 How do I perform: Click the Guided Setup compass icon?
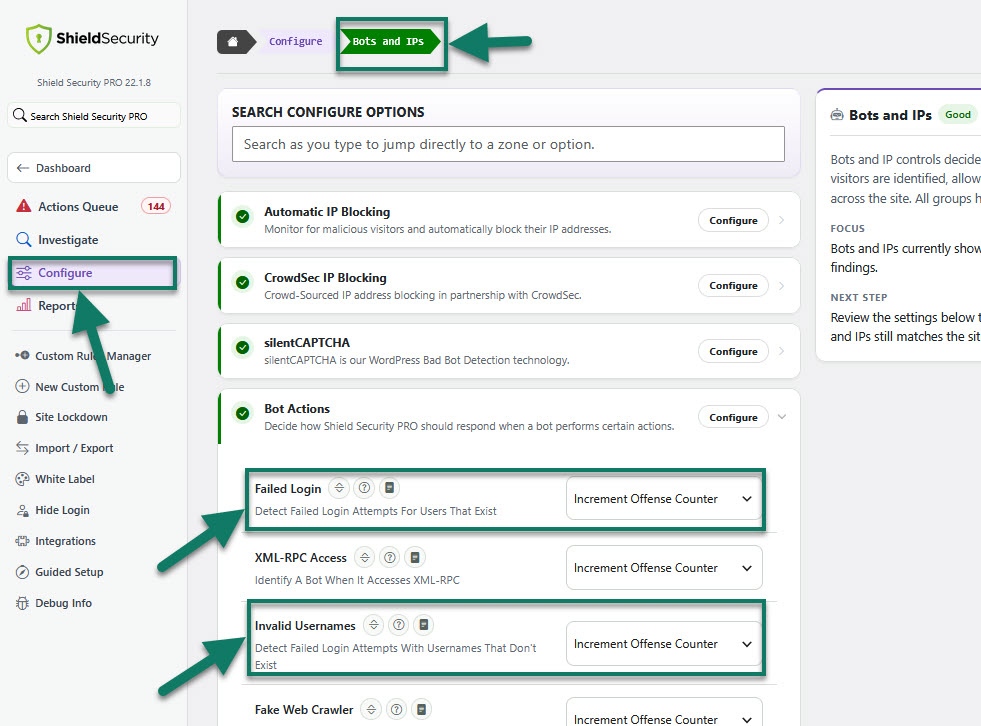[x=23, y=572]
